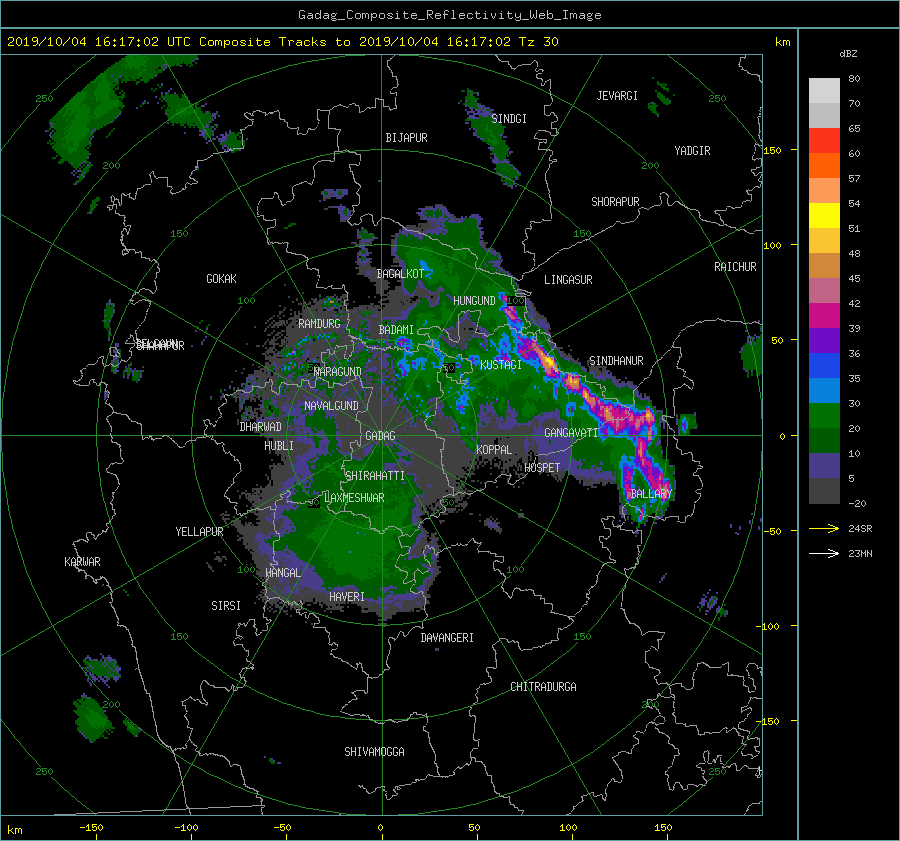Screen dimensions: 900x841
Task: Click the green 30 dBZ legend swatch
Action: pyautogui.click(x=824, y=416)
